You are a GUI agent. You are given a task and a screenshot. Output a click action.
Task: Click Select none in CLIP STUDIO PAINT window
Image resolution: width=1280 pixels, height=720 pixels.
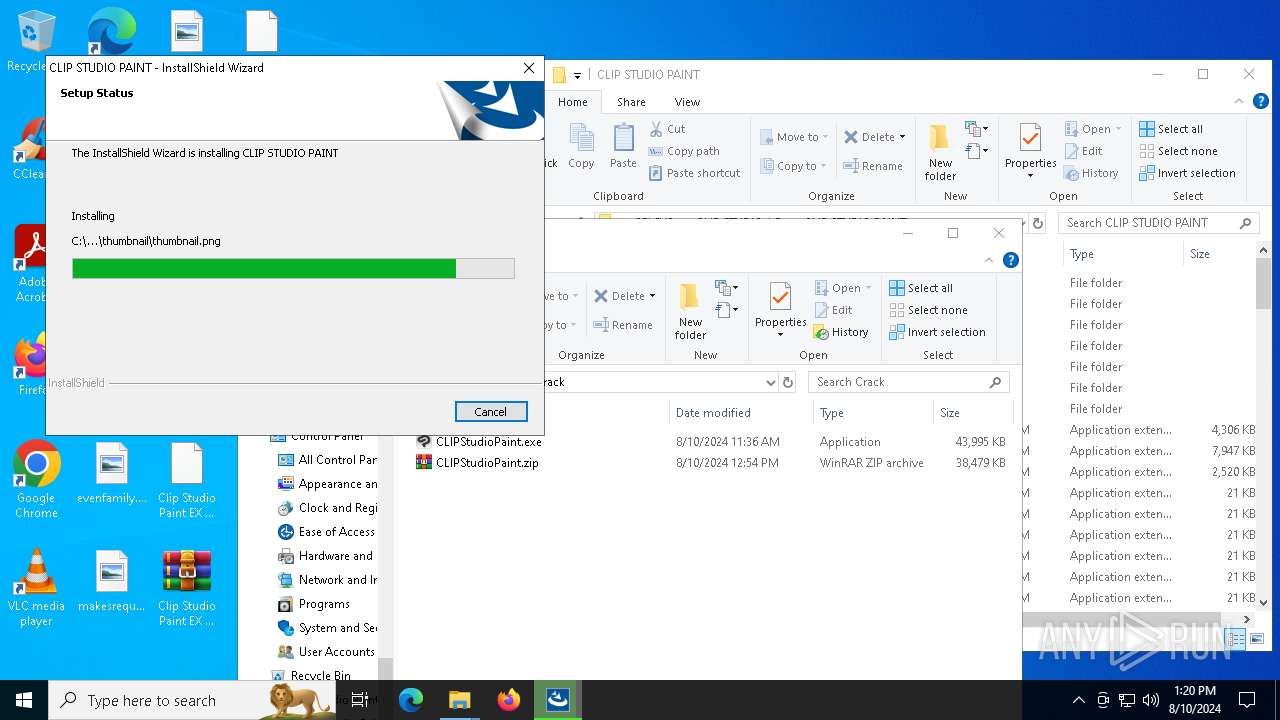[1178, 151]
